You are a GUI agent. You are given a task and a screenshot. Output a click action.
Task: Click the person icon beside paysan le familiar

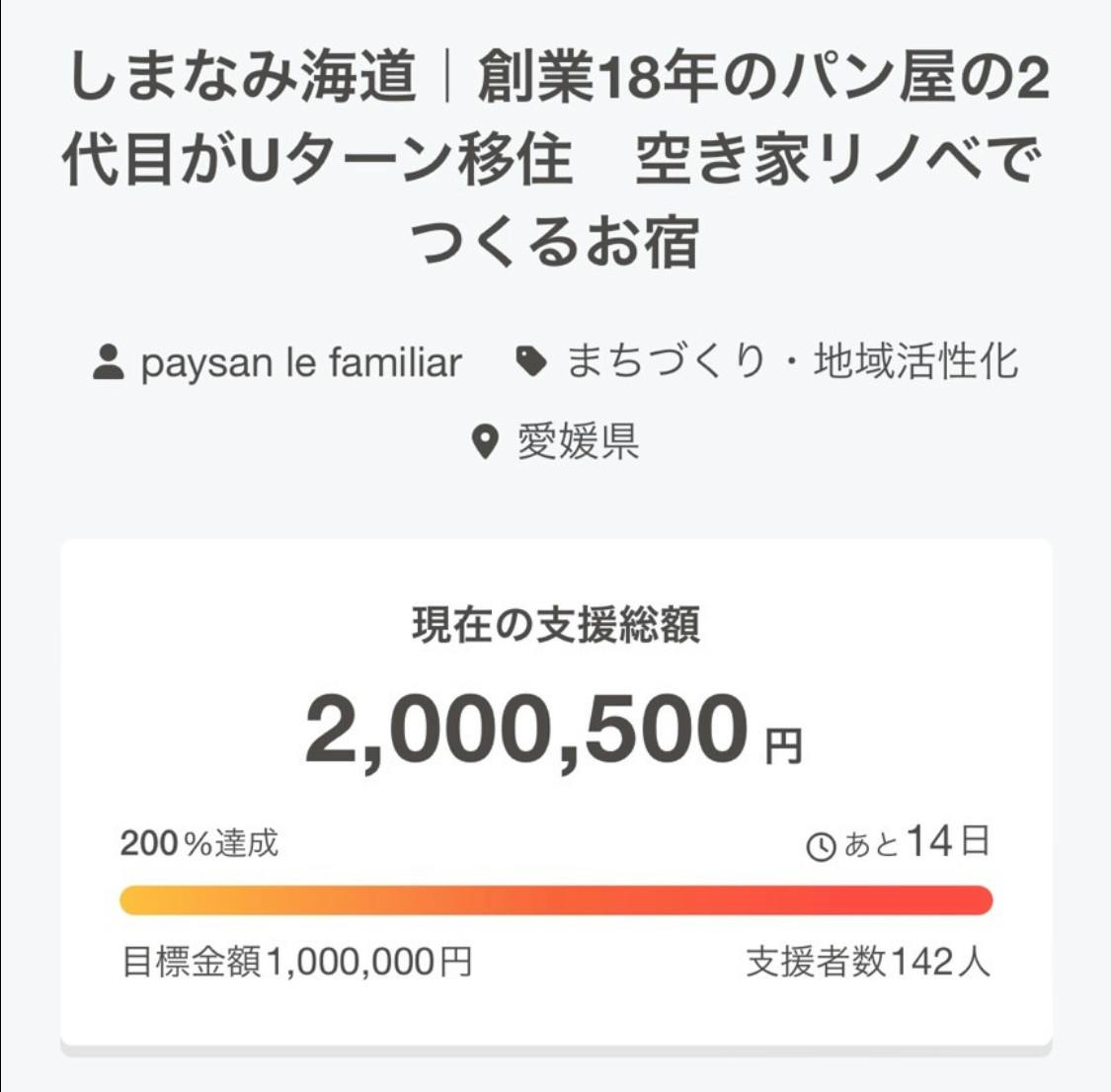[109, 362]
